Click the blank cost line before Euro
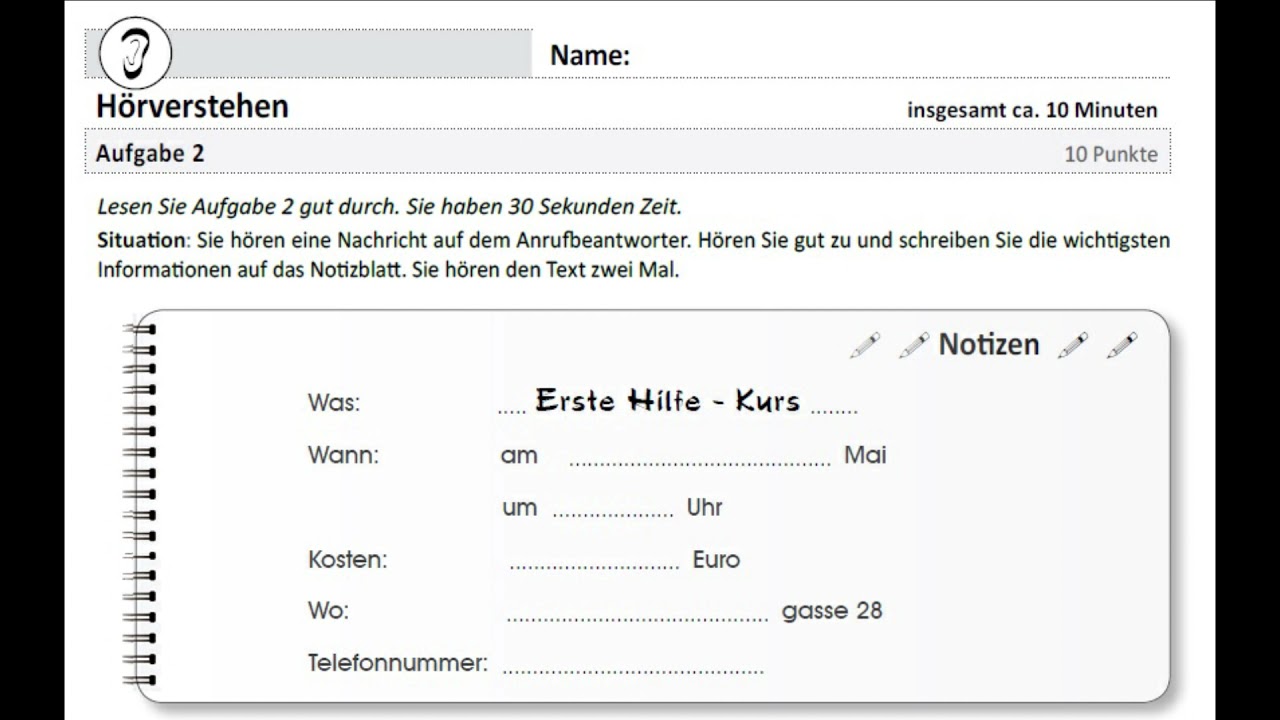This screenshot has width=1280, height=720. (594, 568)
